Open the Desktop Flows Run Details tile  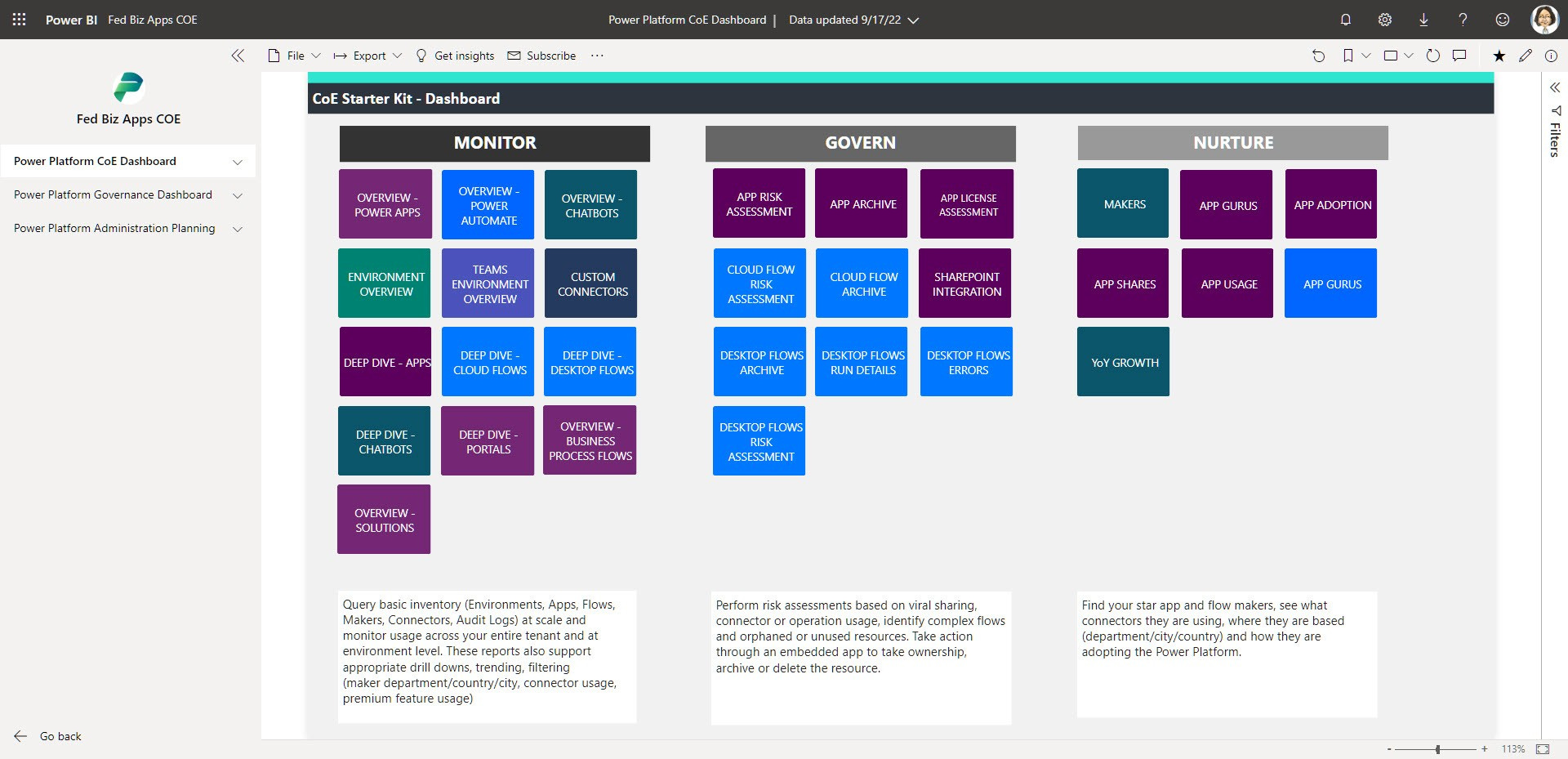862,362
